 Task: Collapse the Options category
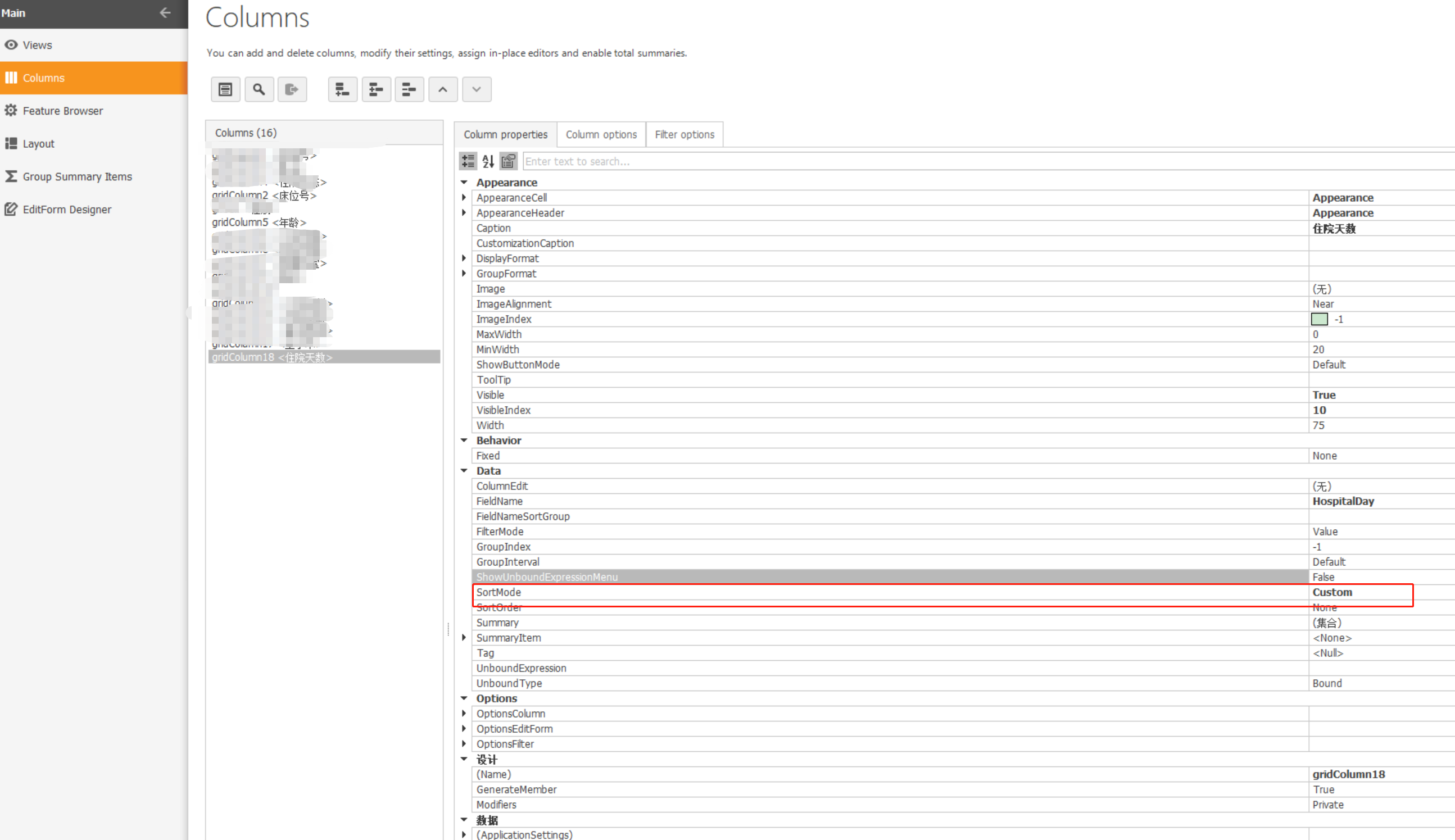point(464,698)
